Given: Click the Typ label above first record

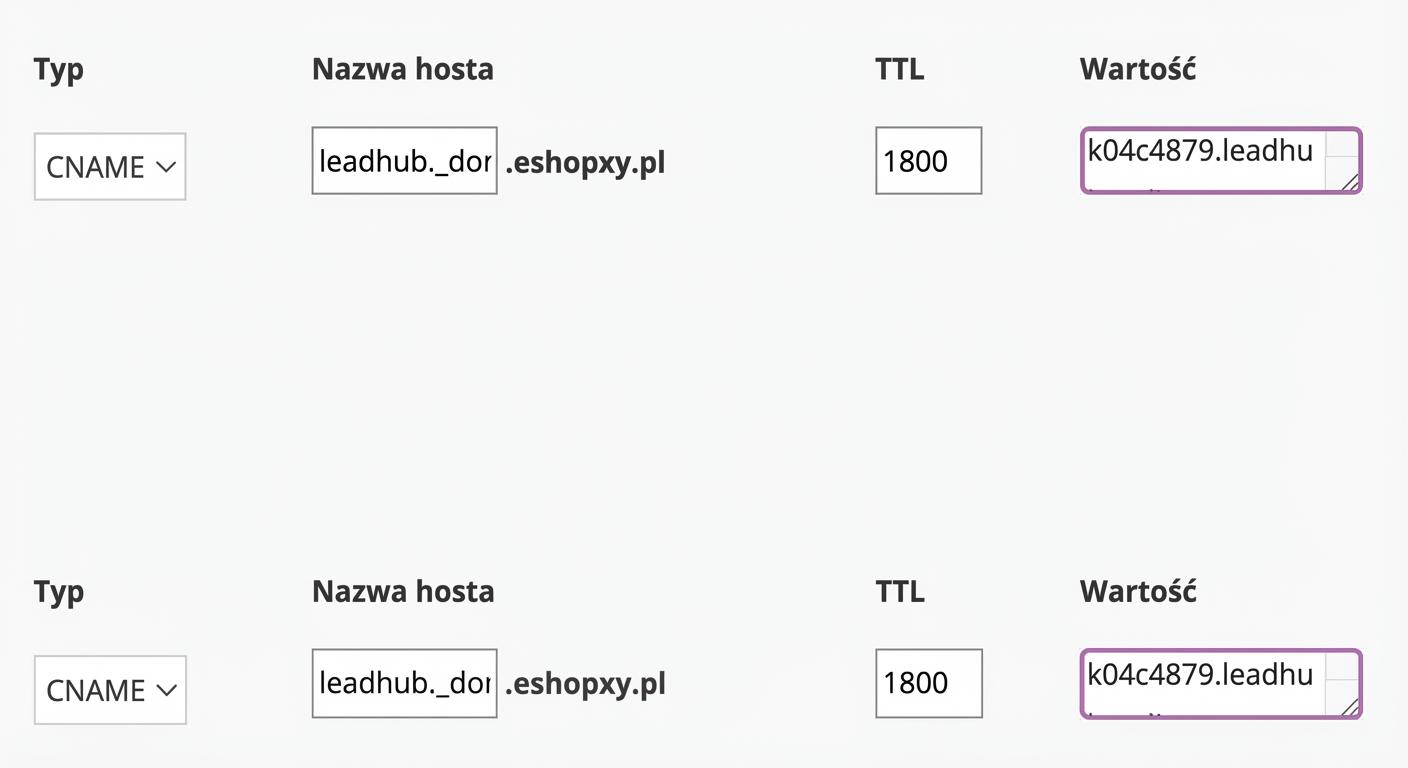Looking at the screenshot, I should point(59,70).
